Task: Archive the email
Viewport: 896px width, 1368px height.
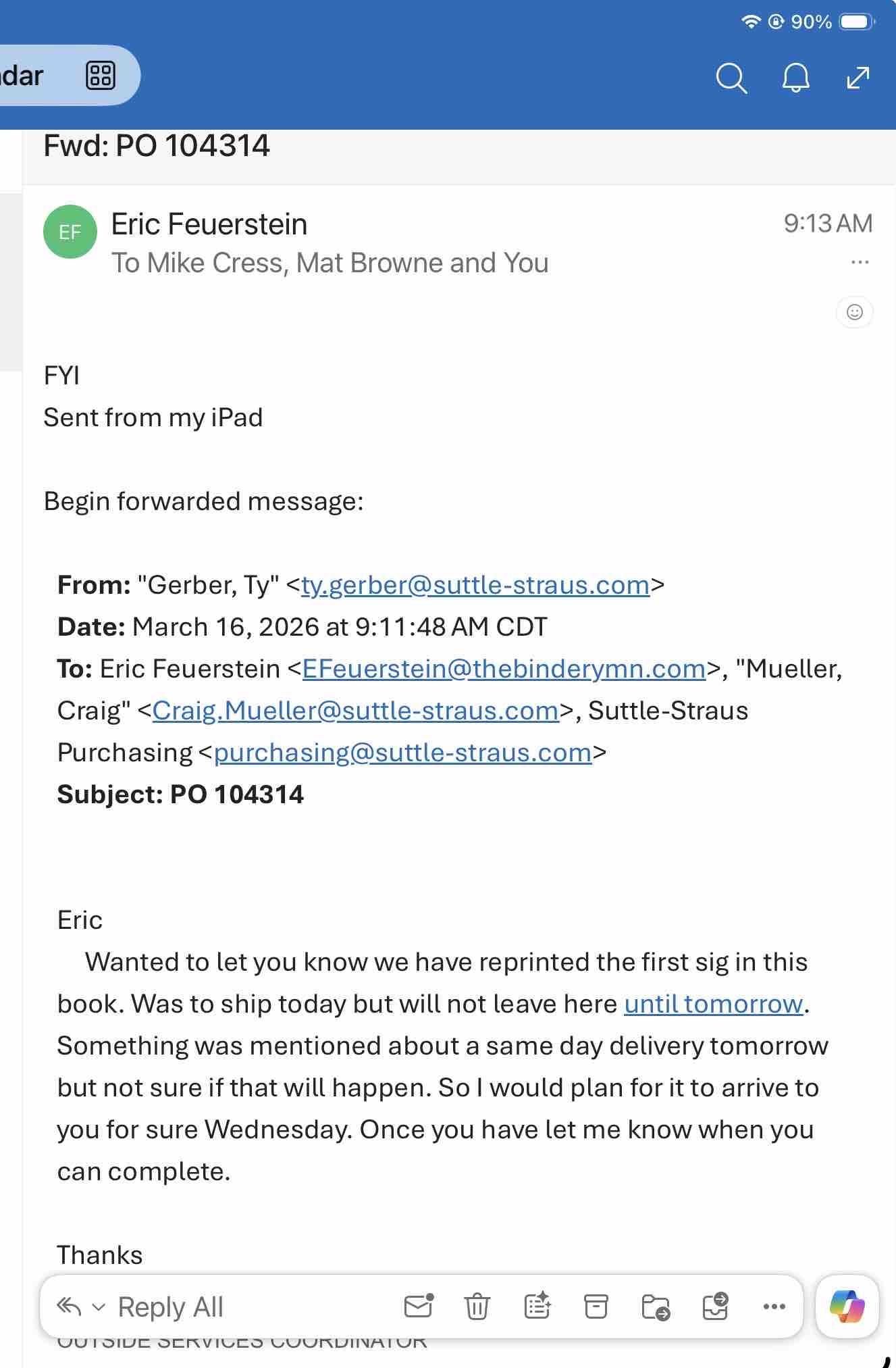Action: pos(596,1307)
